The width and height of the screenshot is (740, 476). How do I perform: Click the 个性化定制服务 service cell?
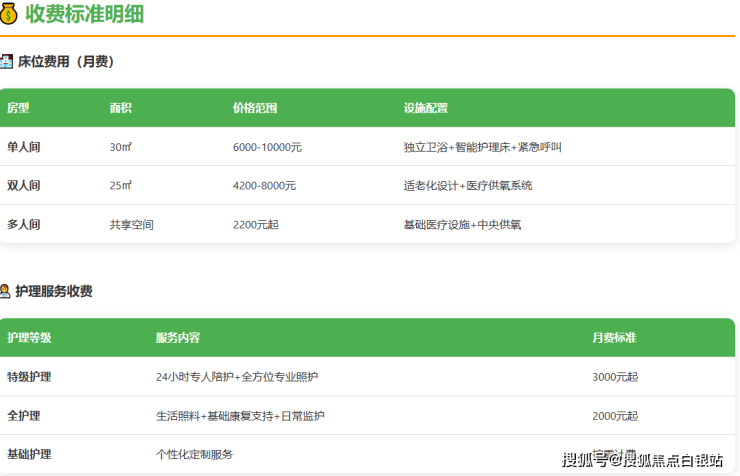[x=194, y=454]
